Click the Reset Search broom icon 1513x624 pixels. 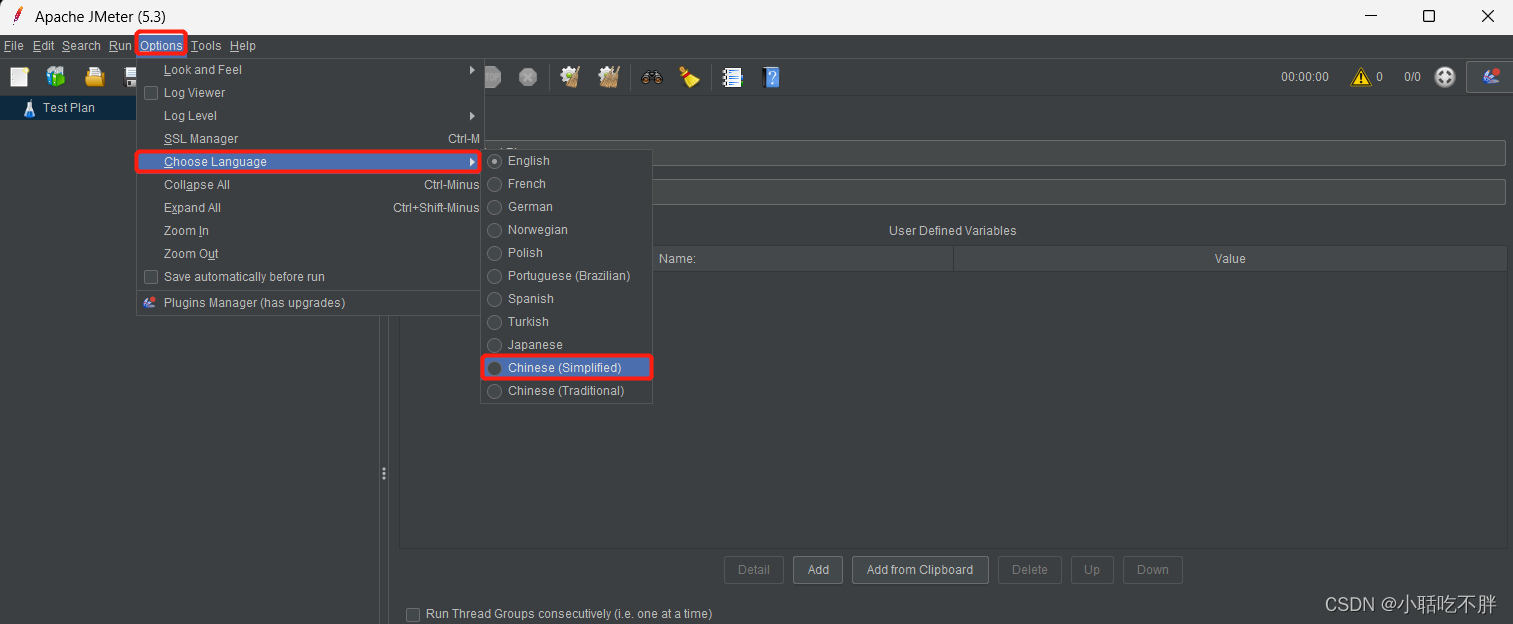click(689, 77)
